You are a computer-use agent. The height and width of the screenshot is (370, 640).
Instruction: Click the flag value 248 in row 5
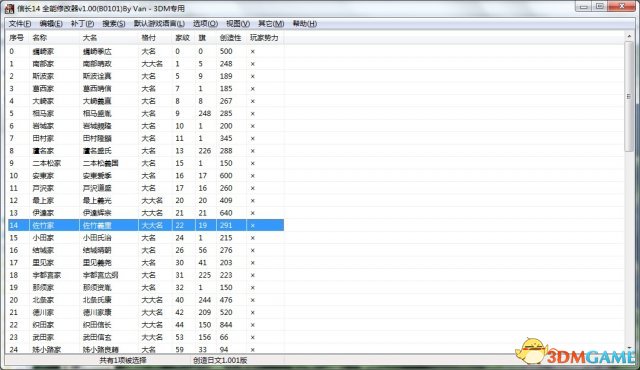[x=205, y=113]
